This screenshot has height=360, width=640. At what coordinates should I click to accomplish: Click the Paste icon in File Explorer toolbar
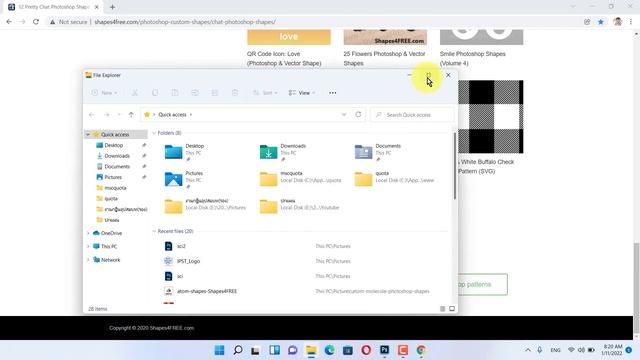click(175, 93)
